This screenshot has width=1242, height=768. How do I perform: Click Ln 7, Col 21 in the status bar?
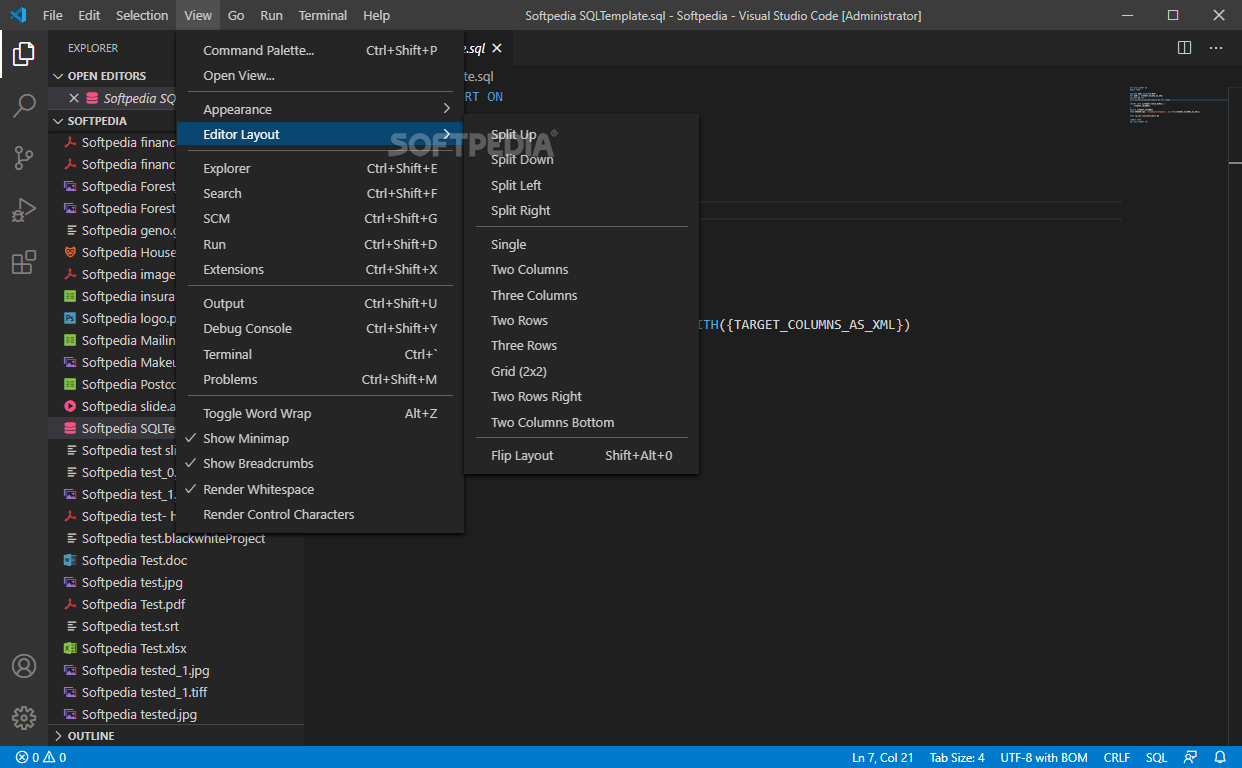[x=882, y=757]
